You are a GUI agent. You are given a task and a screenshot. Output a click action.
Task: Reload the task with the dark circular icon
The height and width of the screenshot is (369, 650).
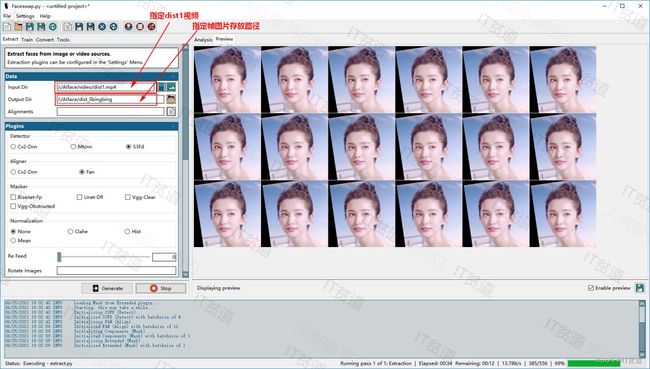(x=114, y=27)
